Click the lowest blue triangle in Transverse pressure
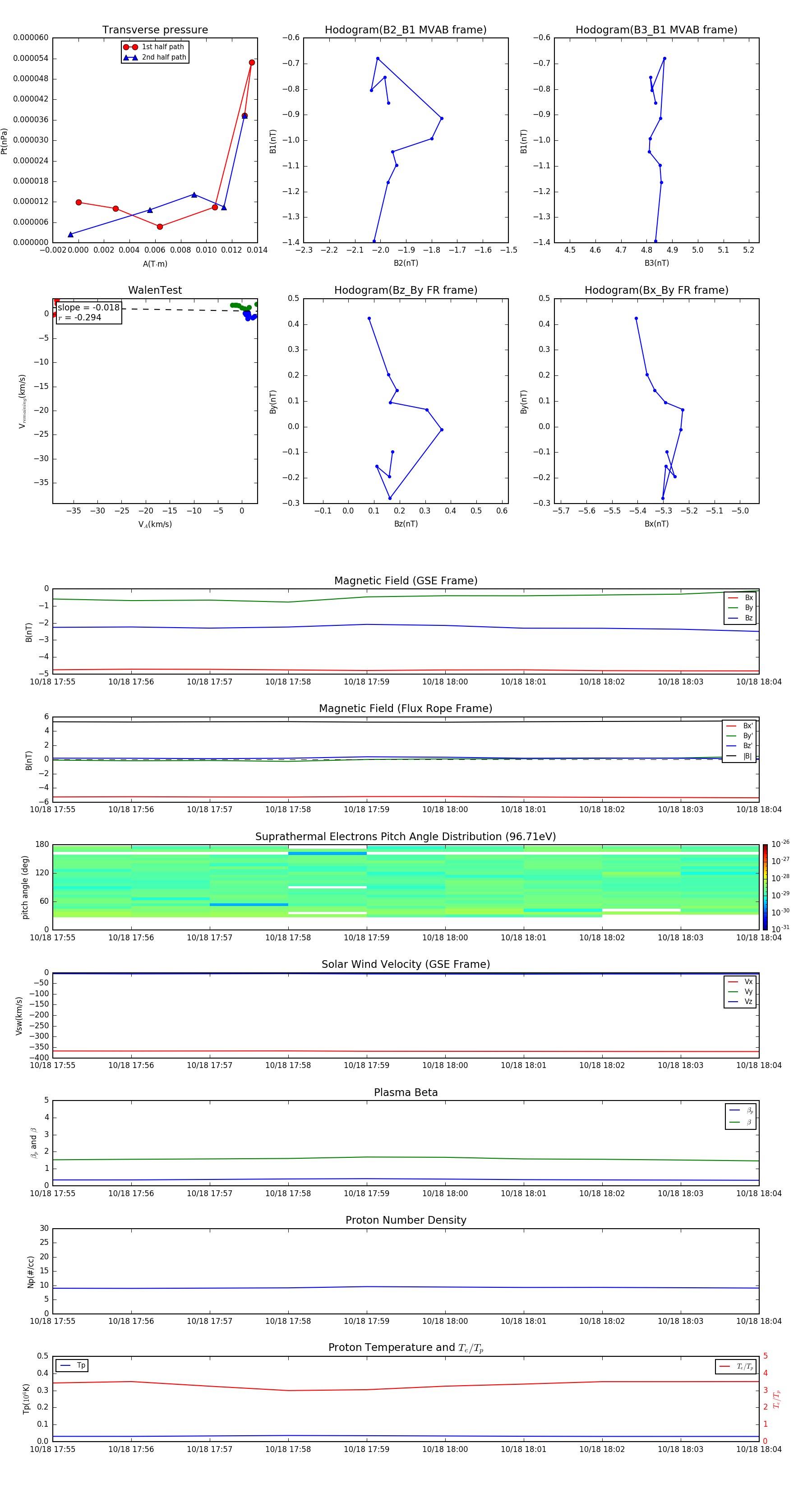 (x=70, y=234)
